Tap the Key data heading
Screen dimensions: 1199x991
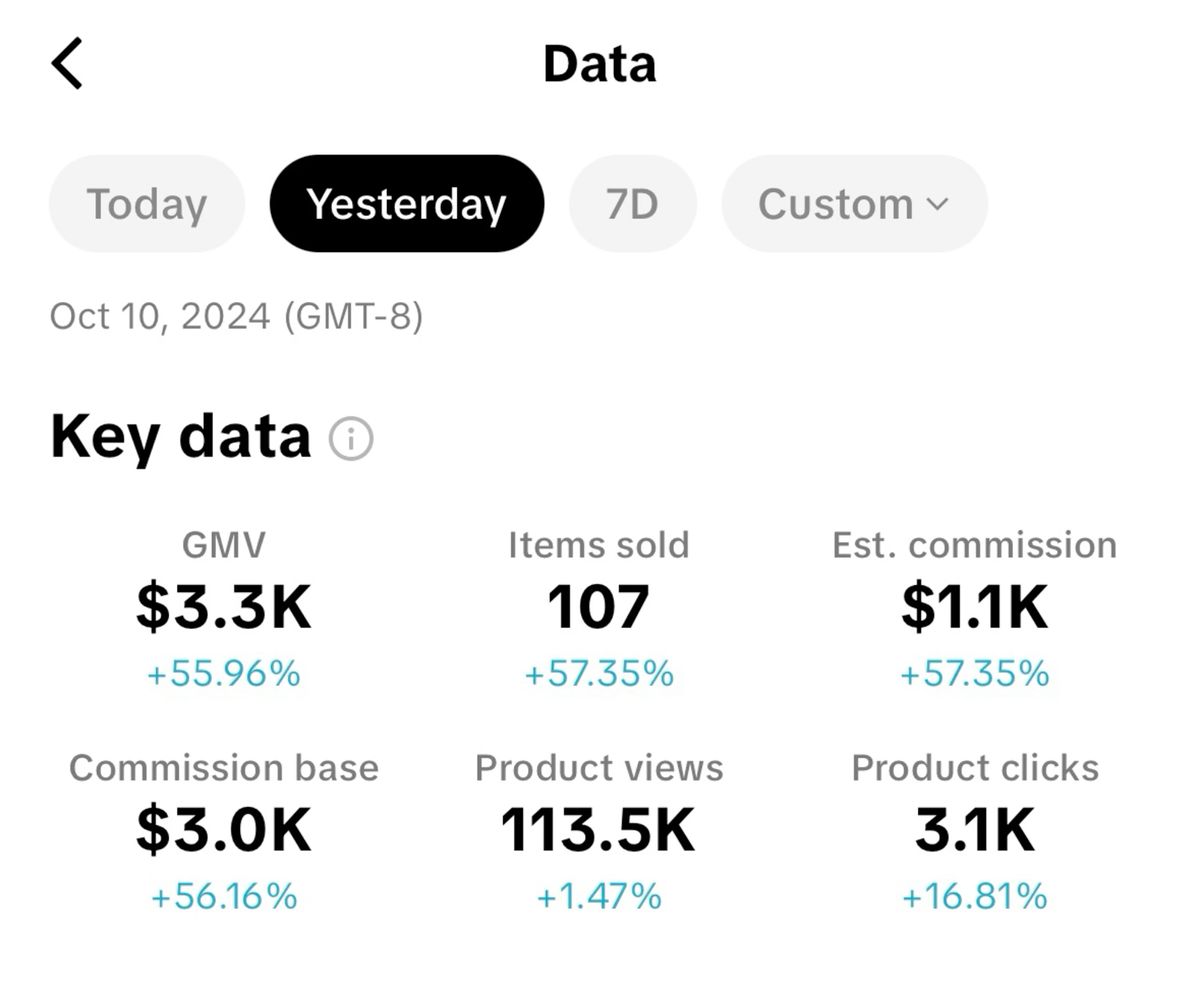pos(181,437)
